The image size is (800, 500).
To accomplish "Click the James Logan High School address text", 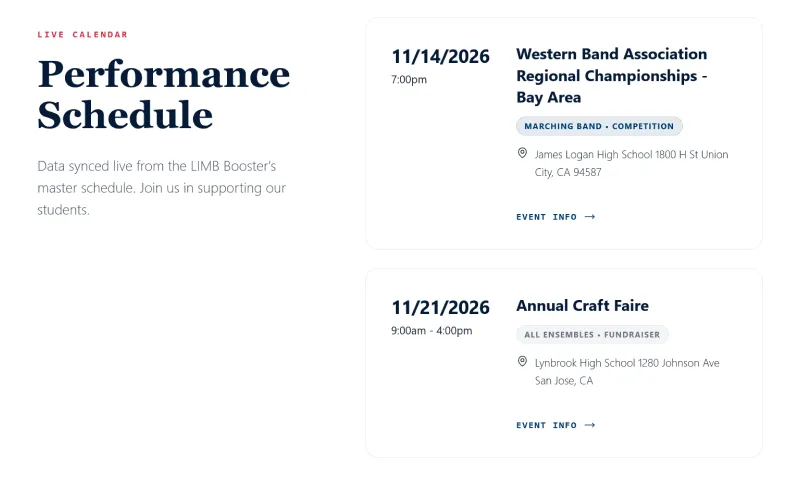I will click(631, 163).
